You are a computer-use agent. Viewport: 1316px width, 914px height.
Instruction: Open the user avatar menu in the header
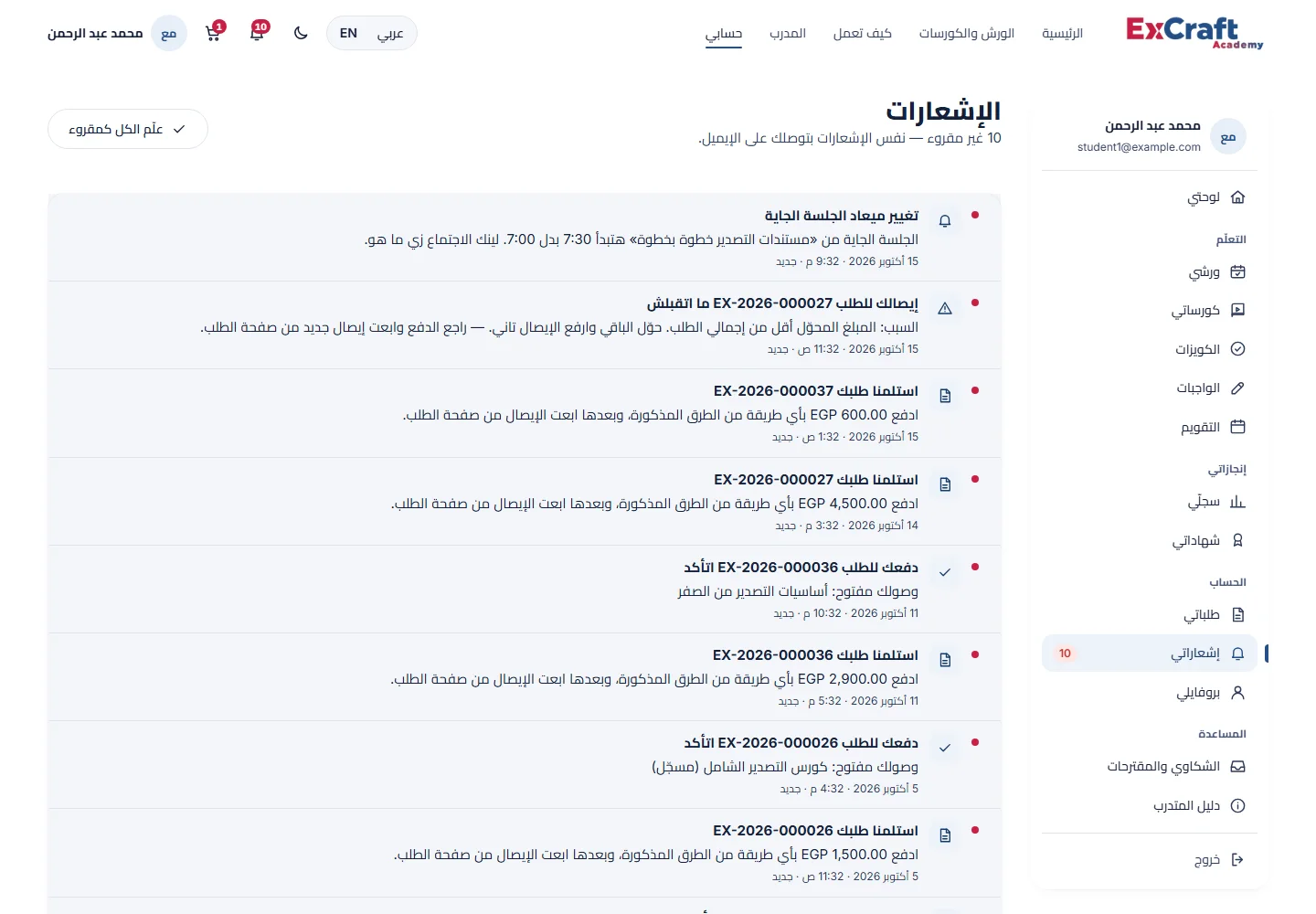168,33
